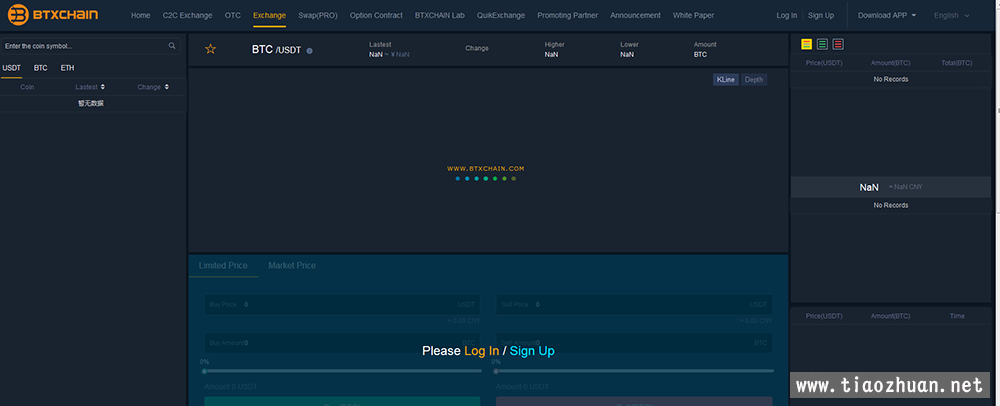This screenshot has width=1000, height=406.
Task: Open C2C Exchange menu item
Action: click(188, 15)
